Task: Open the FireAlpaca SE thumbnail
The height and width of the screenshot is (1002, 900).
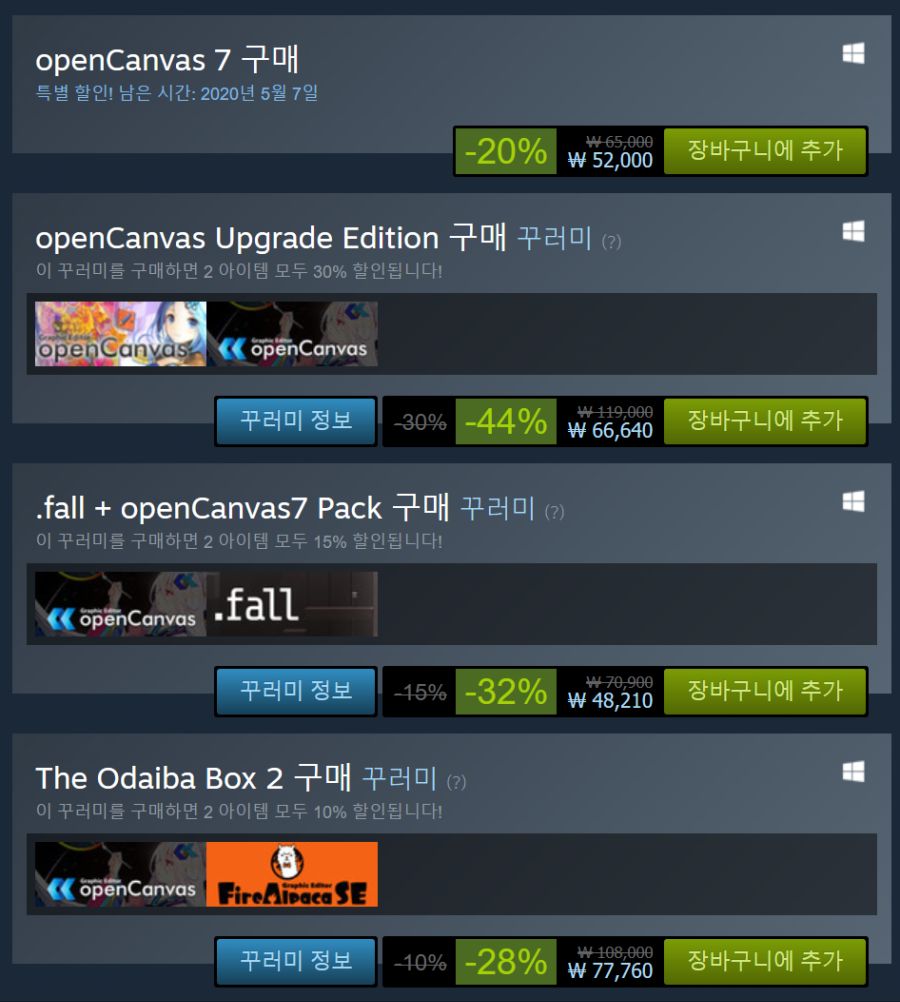Action: (x=292, y=875)
